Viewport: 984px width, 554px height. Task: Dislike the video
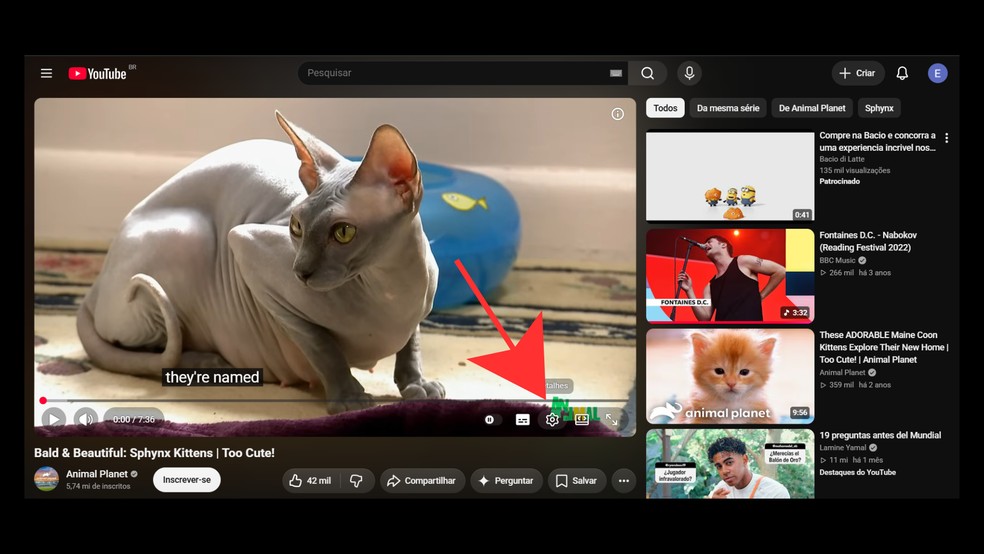tap(356, 481)
